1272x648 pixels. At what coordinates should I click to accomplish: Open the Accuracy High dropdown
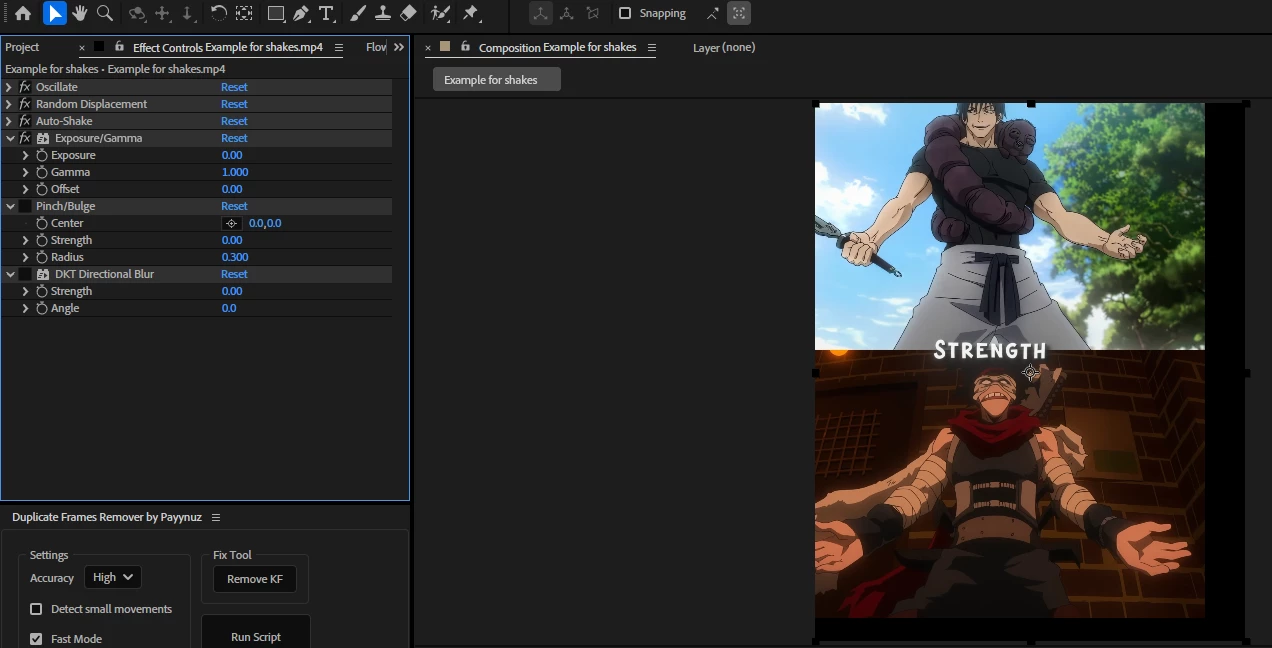(x=113, y=577)
